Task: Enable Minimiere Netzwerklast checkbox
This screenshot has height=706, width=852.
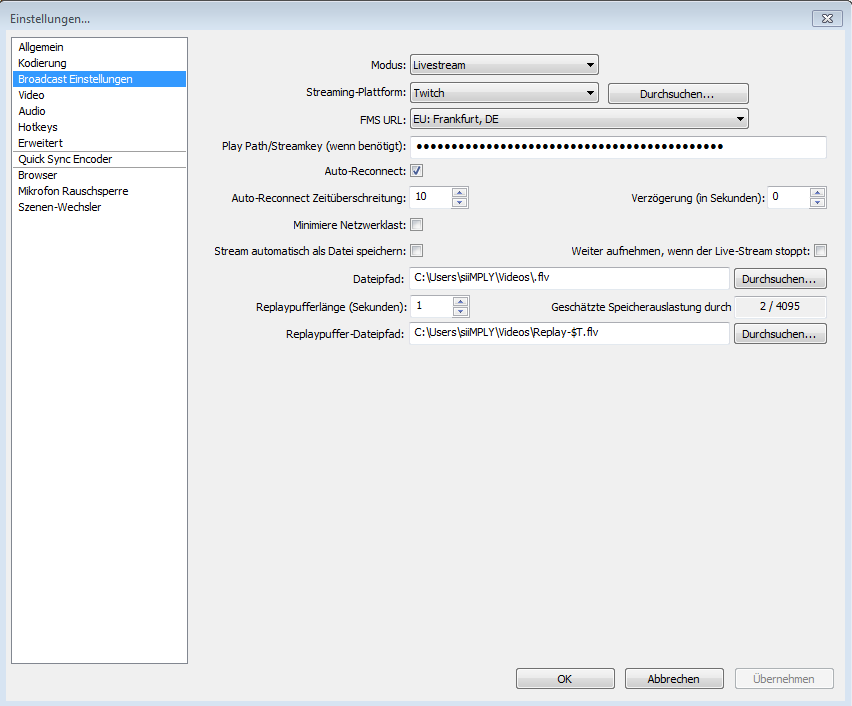Action: [x=417, y=224]
